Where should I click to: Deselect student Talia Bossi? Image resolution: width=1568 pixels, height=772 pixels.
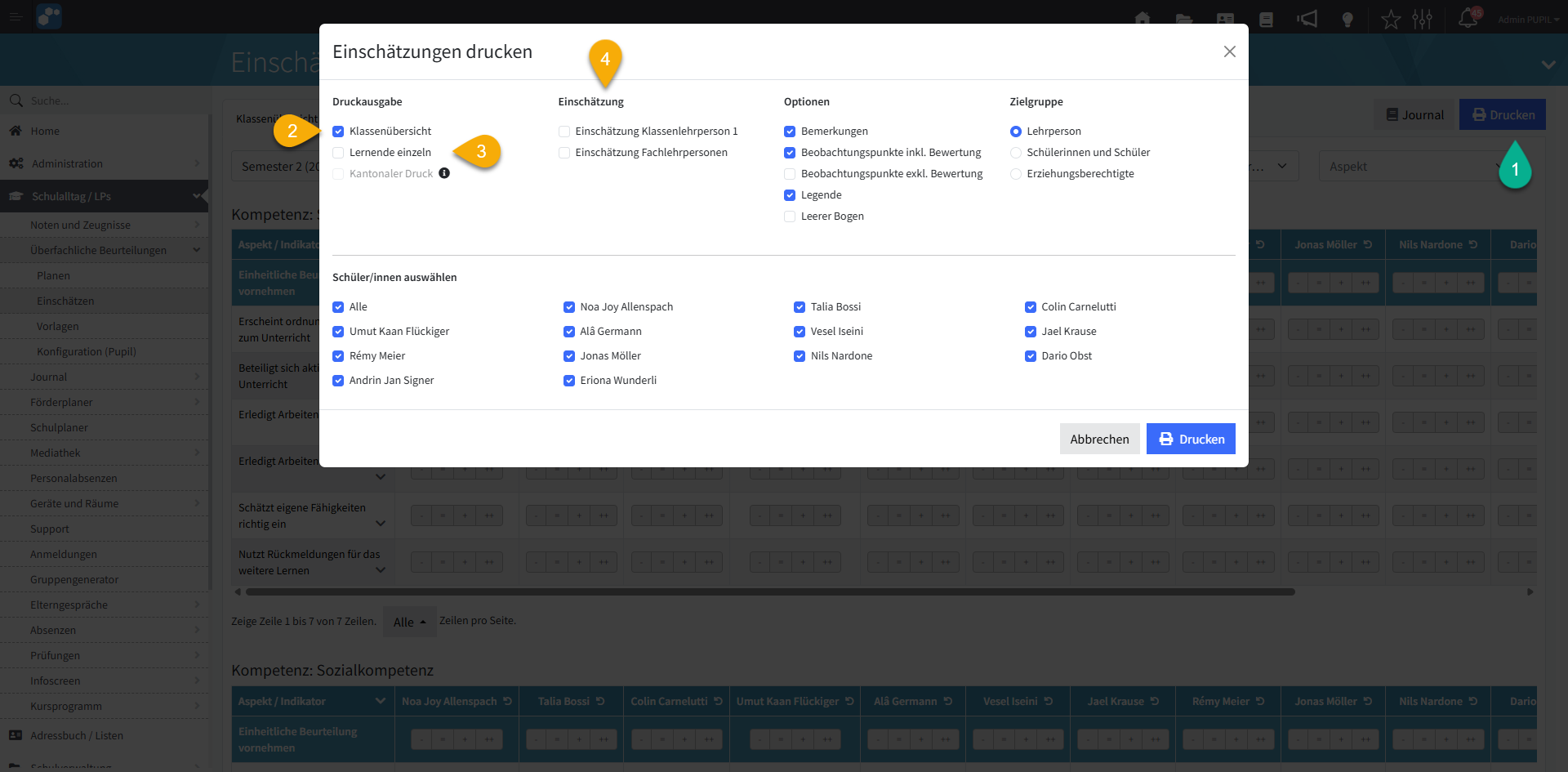tap(800, 306)
